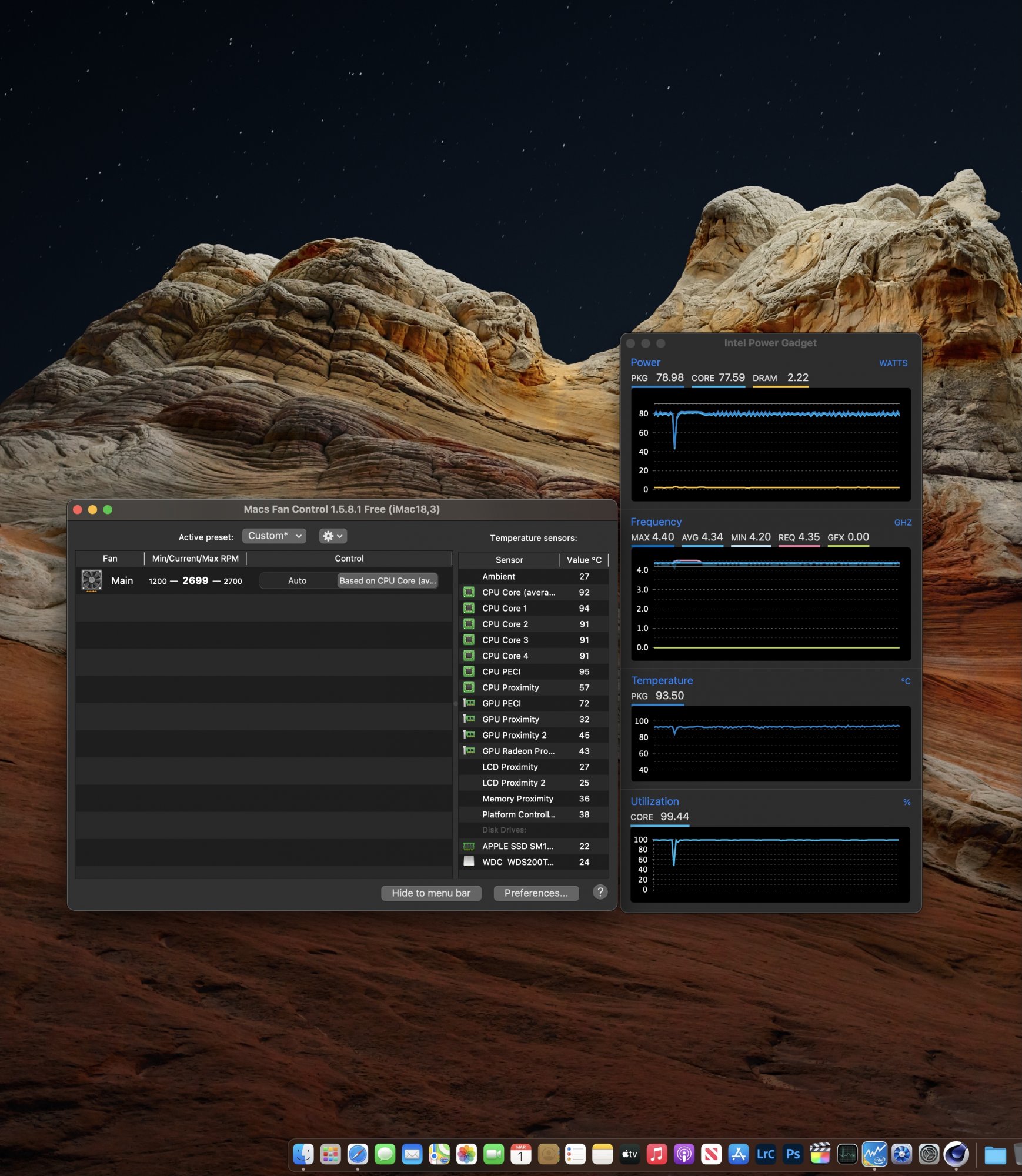Image resolution: width=1022 pixels, height=1176 pixels.
Task: Select the CPU Core (average) sensor row
Action: coord(534,592)
